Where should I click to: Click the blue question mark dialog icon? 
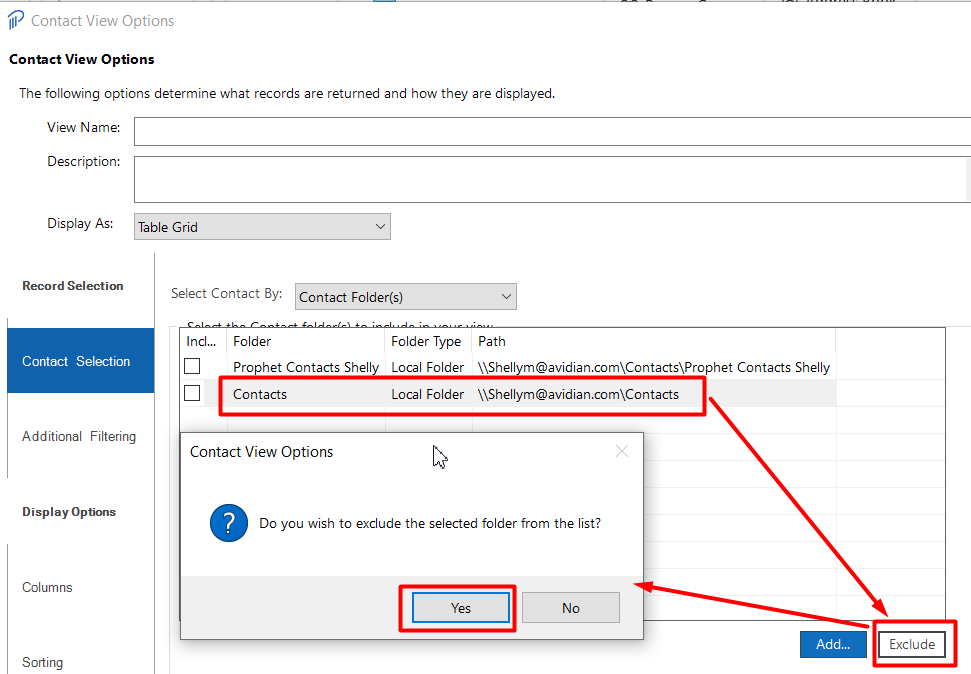coord(229,523)
